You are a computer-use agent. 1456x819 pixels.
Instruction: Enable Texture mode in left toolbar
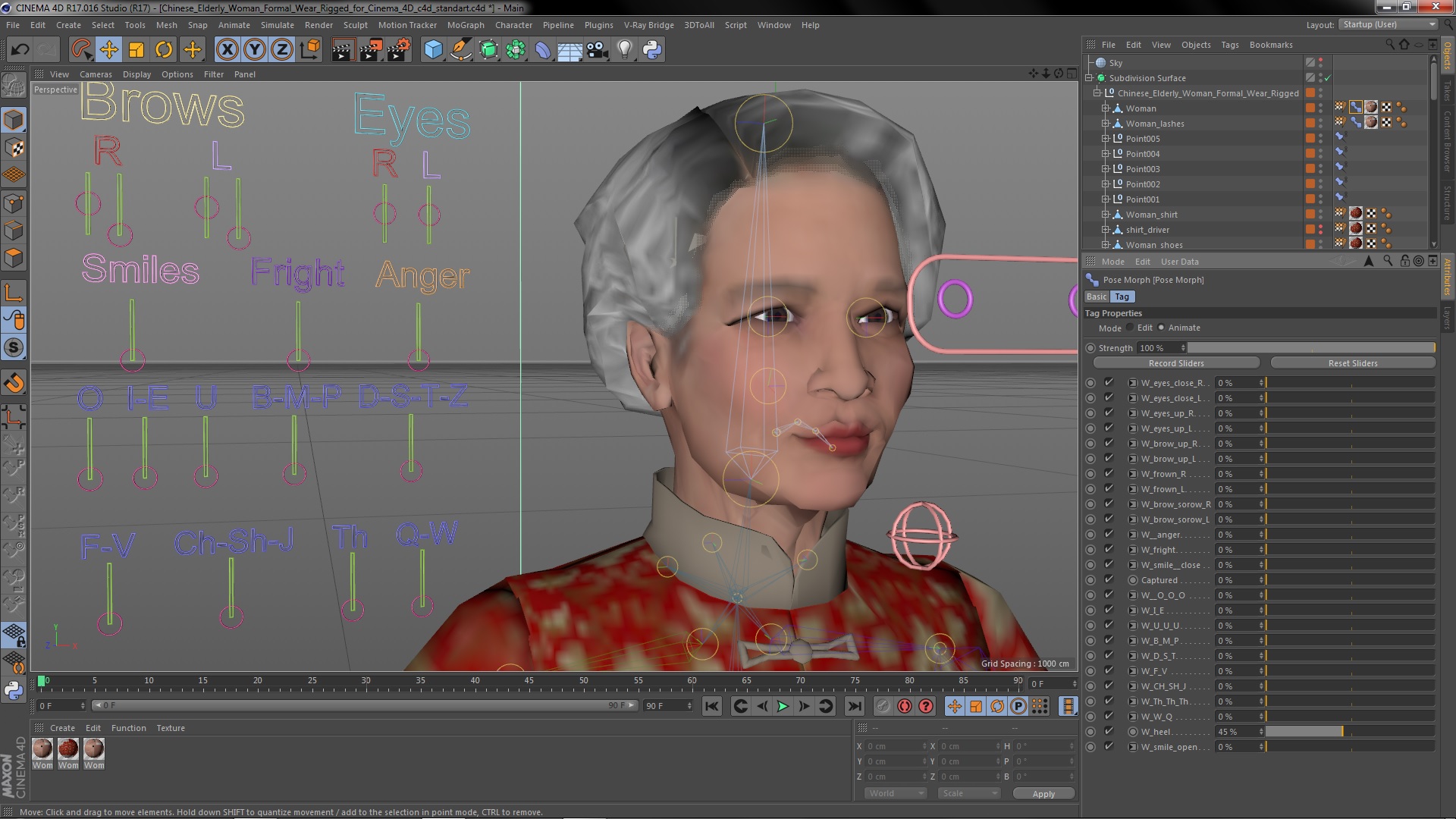tap(14, 148)
